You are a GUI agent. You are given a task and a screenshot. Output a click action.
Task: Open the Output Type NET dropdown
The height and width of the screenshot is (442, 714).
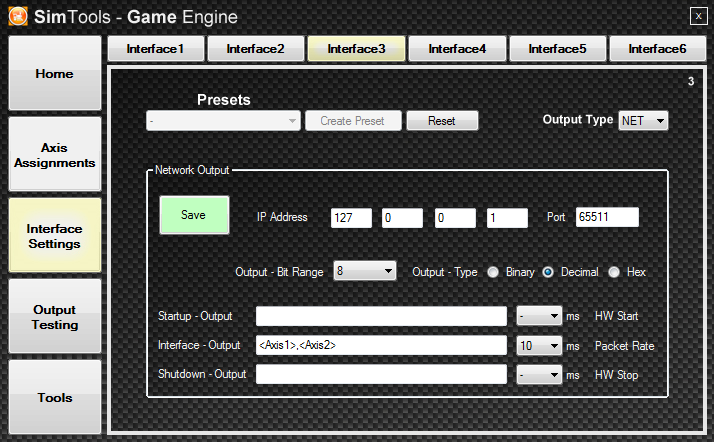[643, 120]
